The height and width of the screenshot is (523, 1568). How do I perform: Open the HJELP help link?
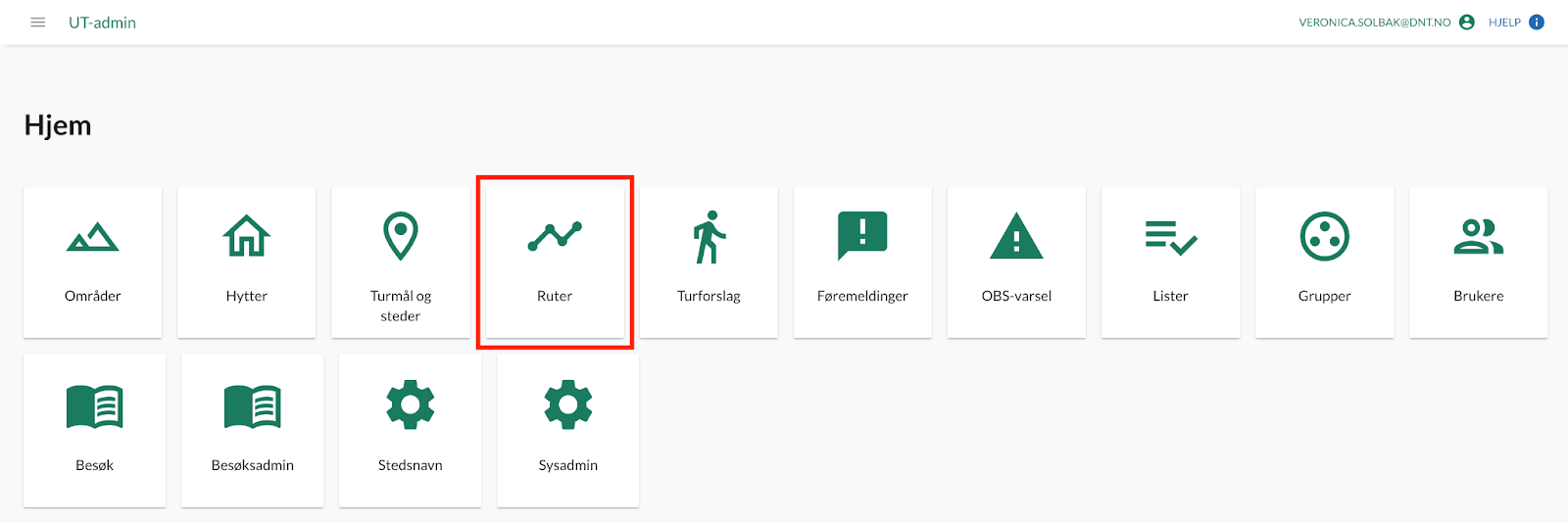pyautogui.click(x=1504, y=23)
